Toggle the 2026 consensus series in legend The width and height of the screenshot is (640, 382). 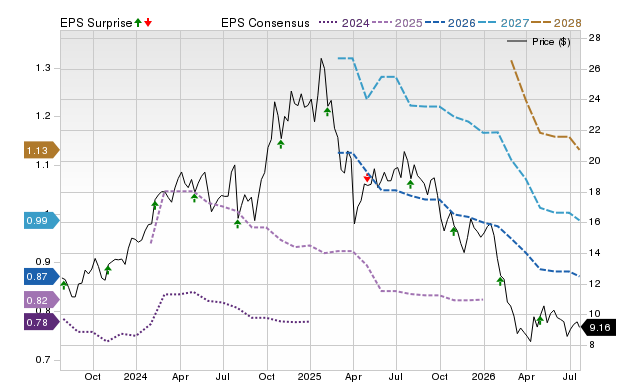pos(450,23)
